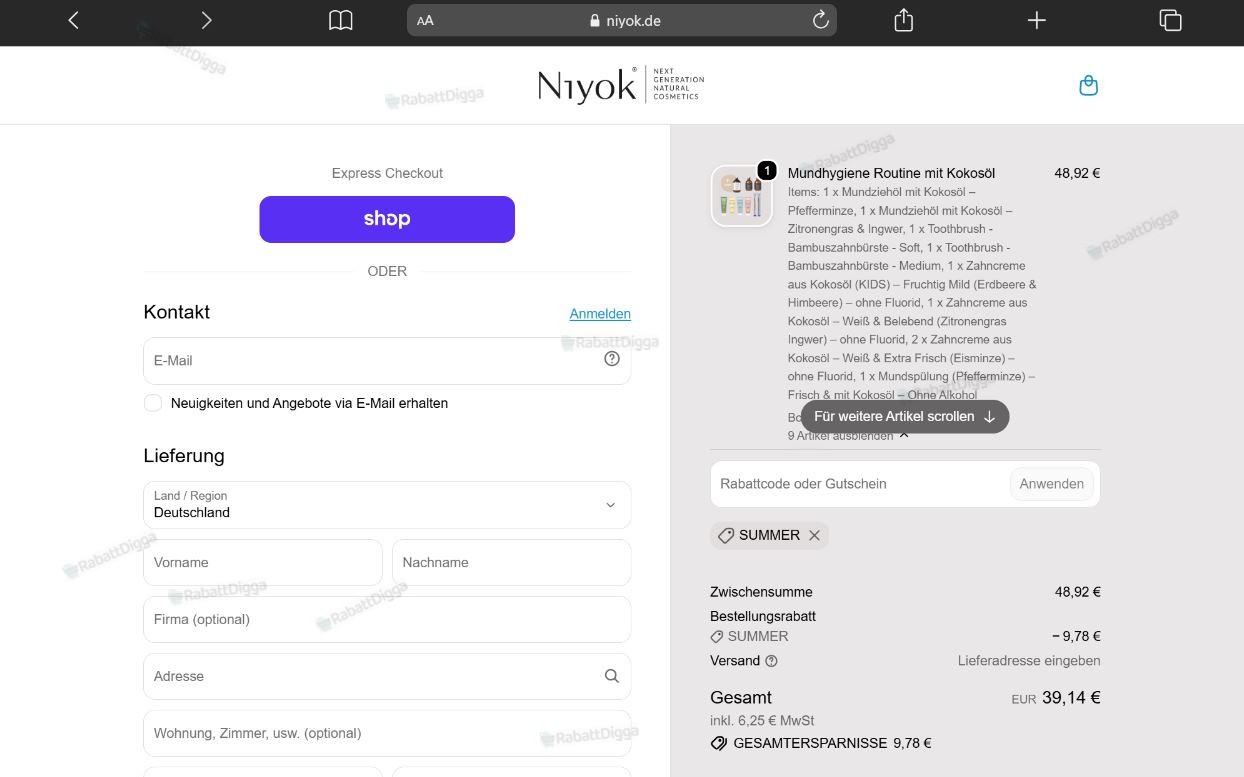Click product title Mundhygiene Routine mit Kokosöl
Screen dimensions: 1244x777
click(x=891, y=173)
